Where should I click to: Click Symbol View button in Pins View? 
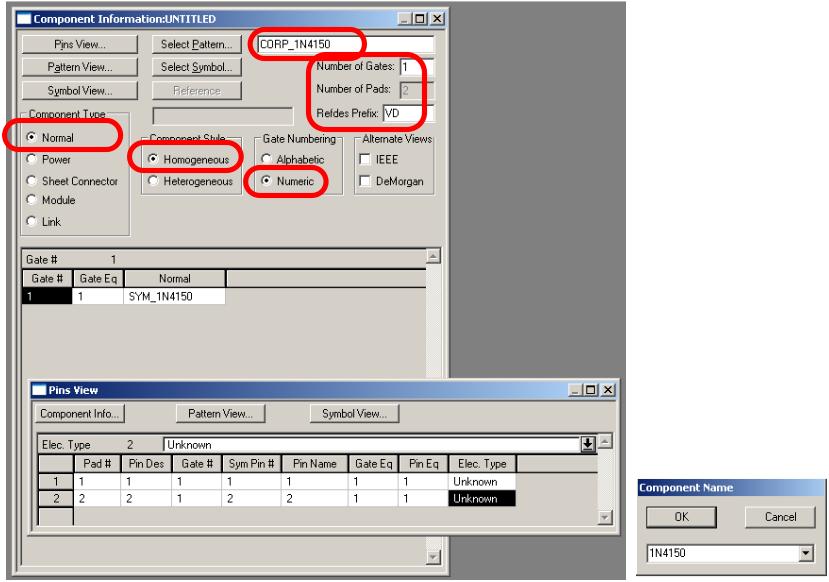coord(354,413)
